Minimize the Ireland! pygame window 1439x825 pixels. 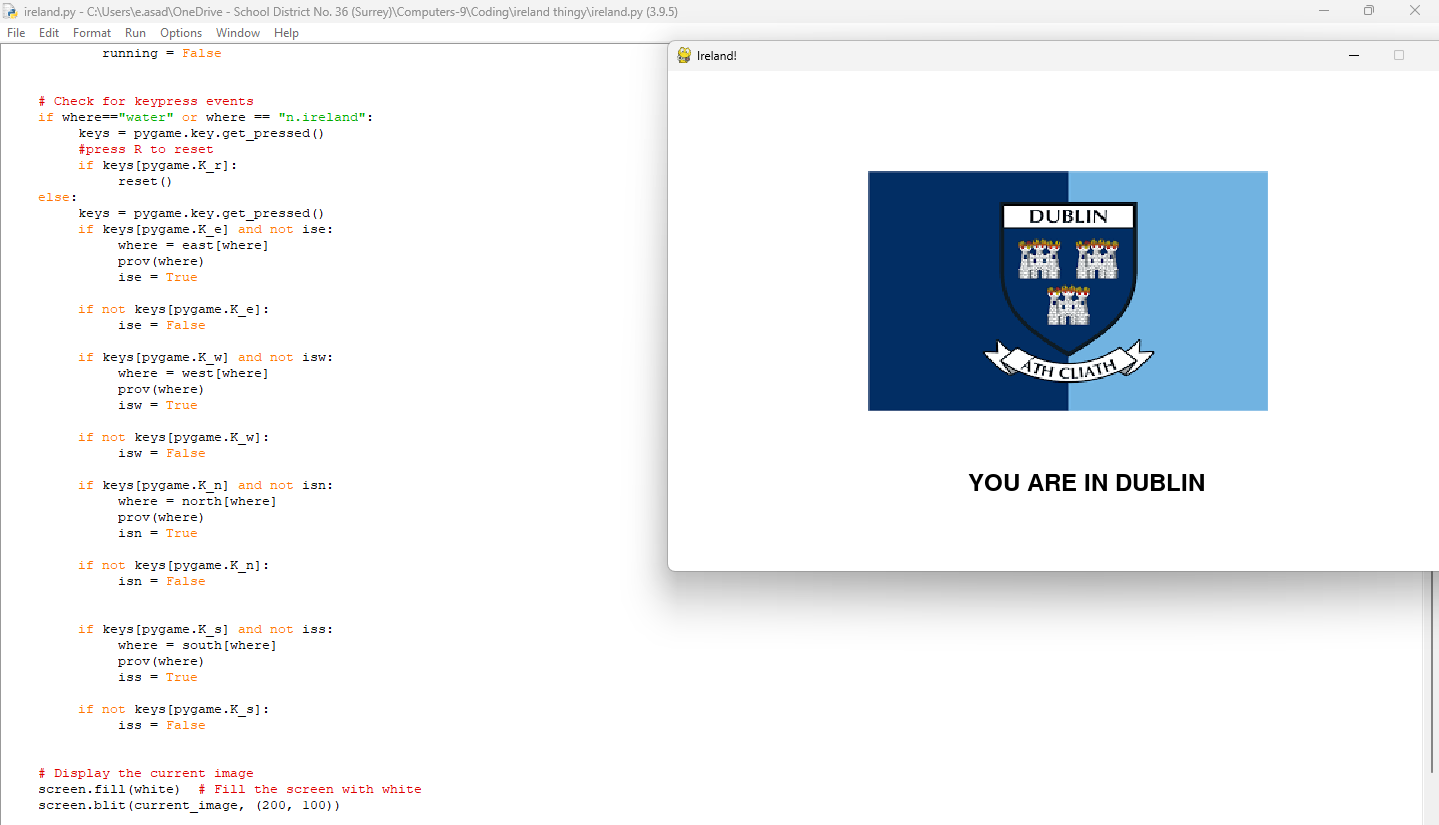pos(1354,55)
